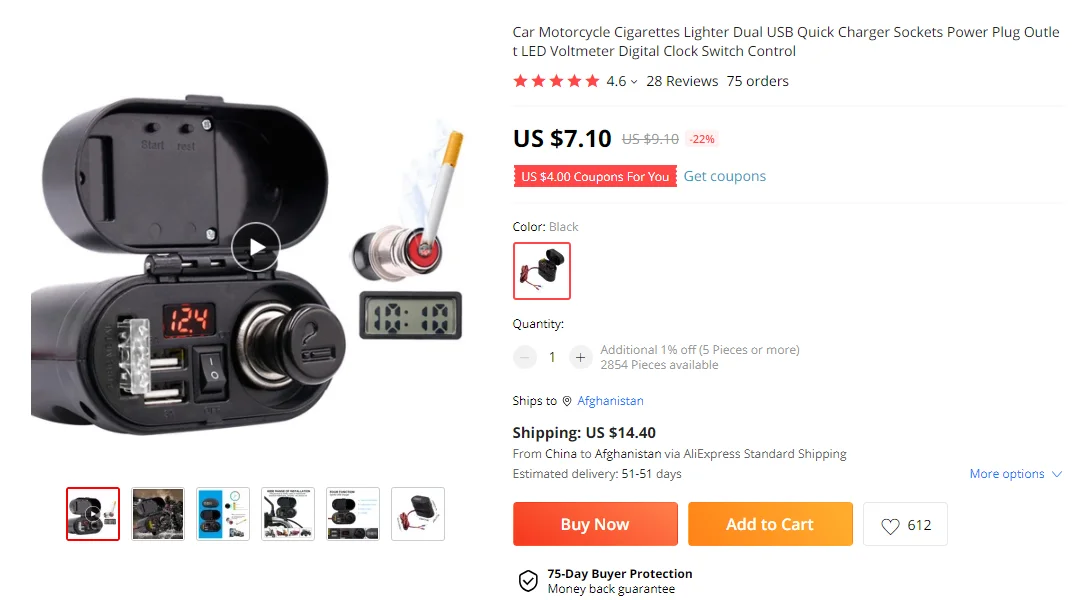Select the fourth installation range thumbnail
This screenshot has height=600, width=1077.
(288, 514)
